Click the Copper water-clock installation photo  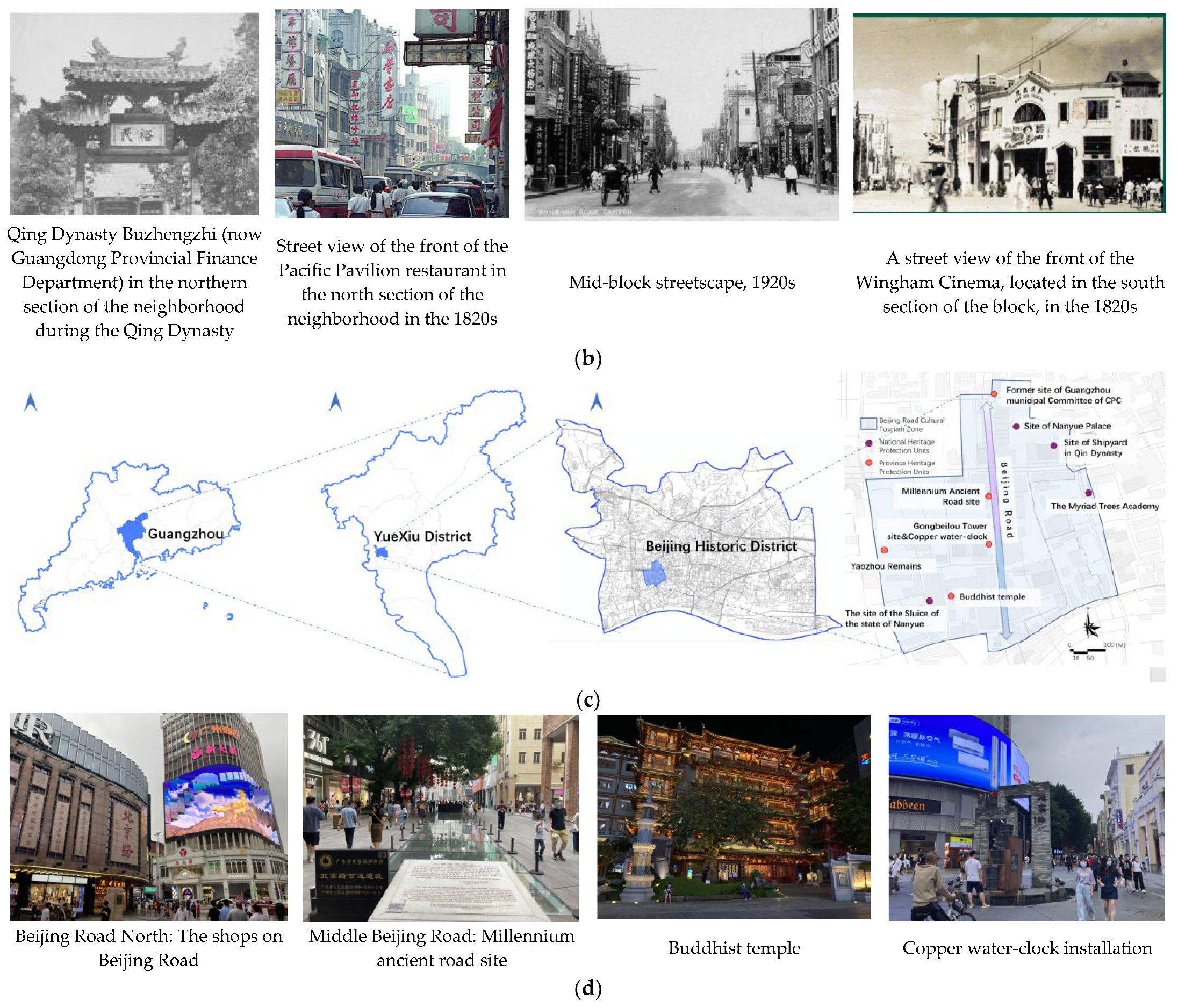tap(1026, 818)
